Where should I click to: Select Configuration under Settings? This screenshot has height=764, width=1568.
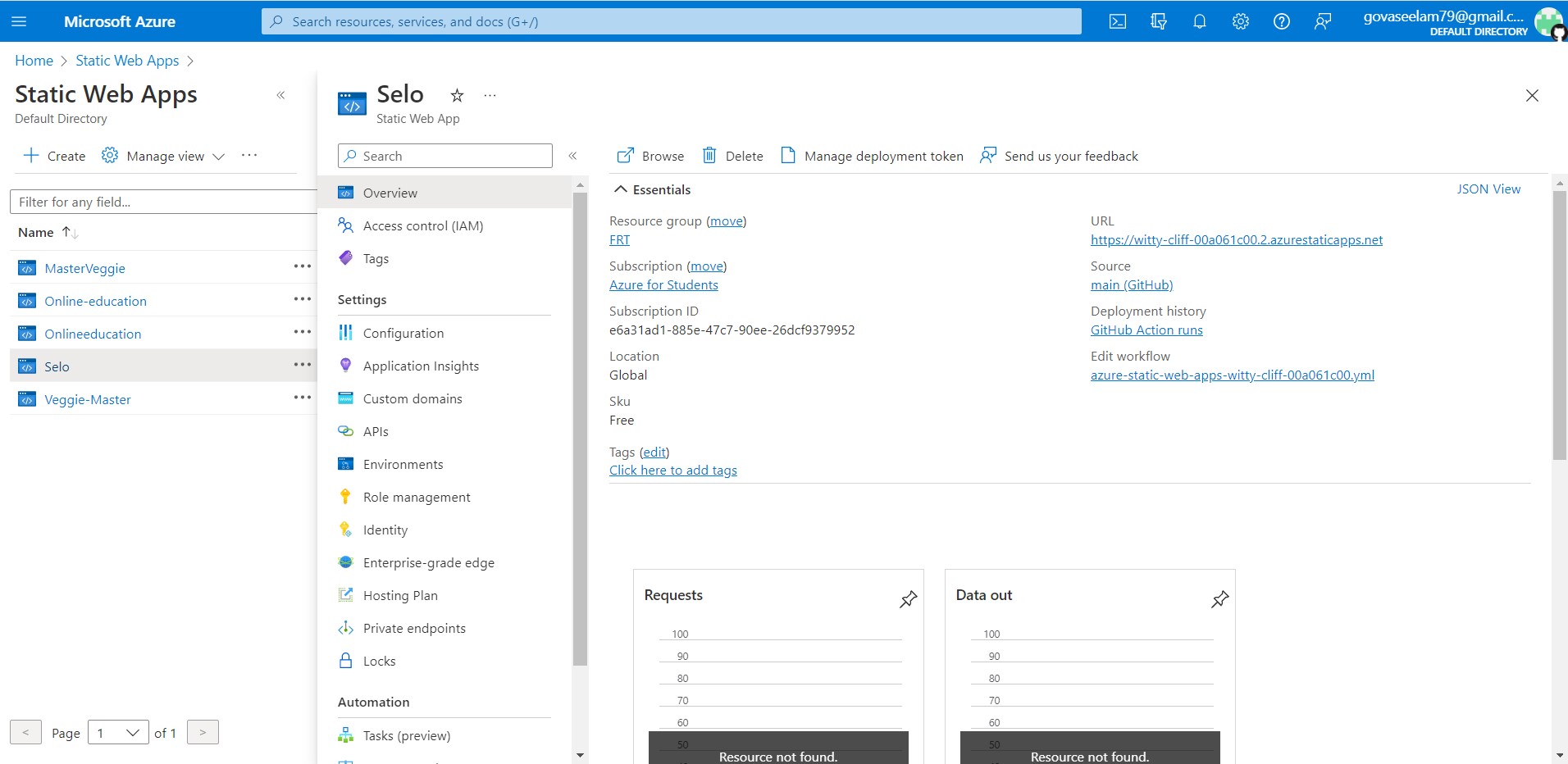point(403,333)
